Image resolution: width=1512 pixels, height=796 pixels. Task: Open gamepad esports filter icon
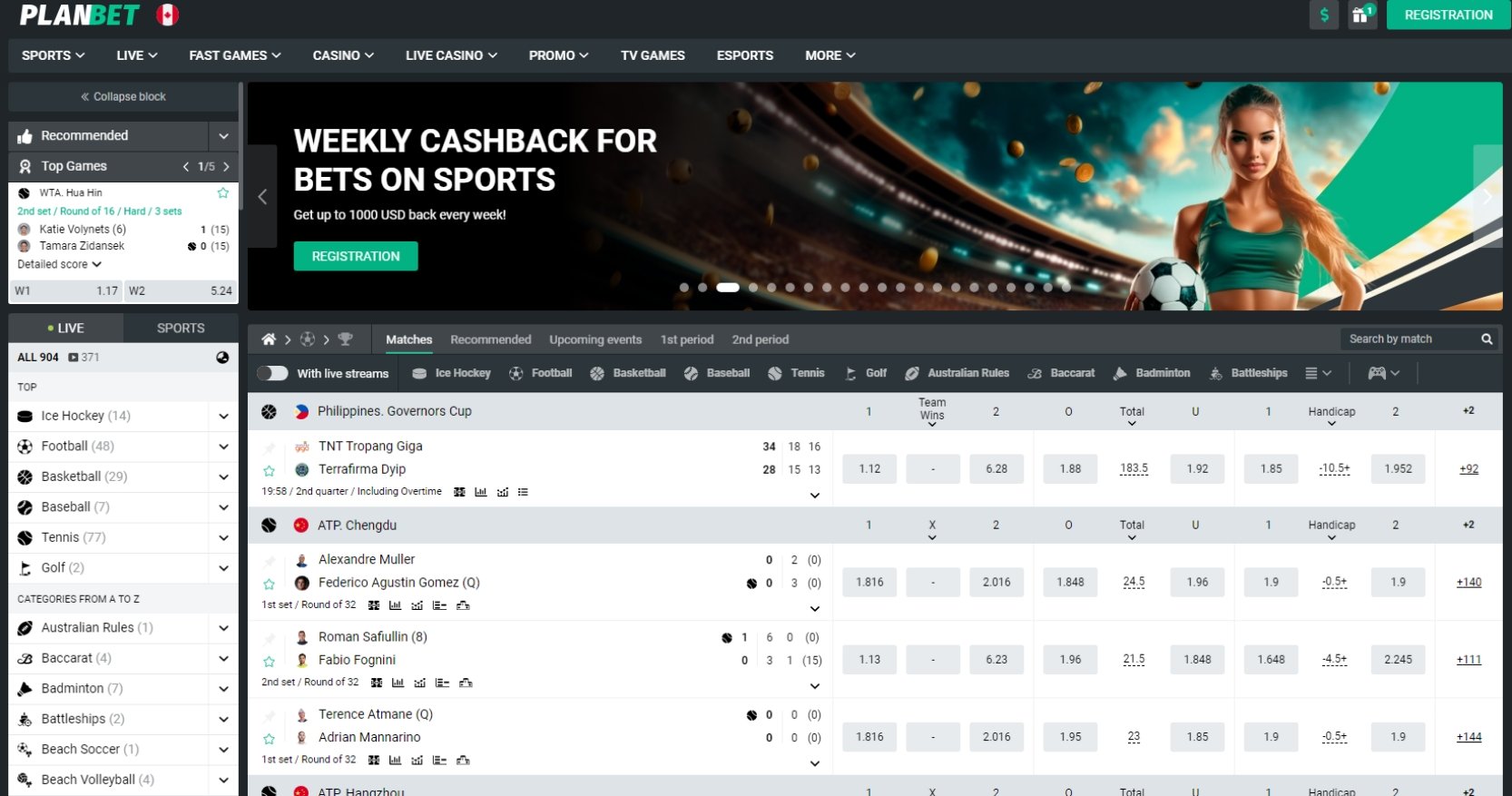(x=1377, y=373)
